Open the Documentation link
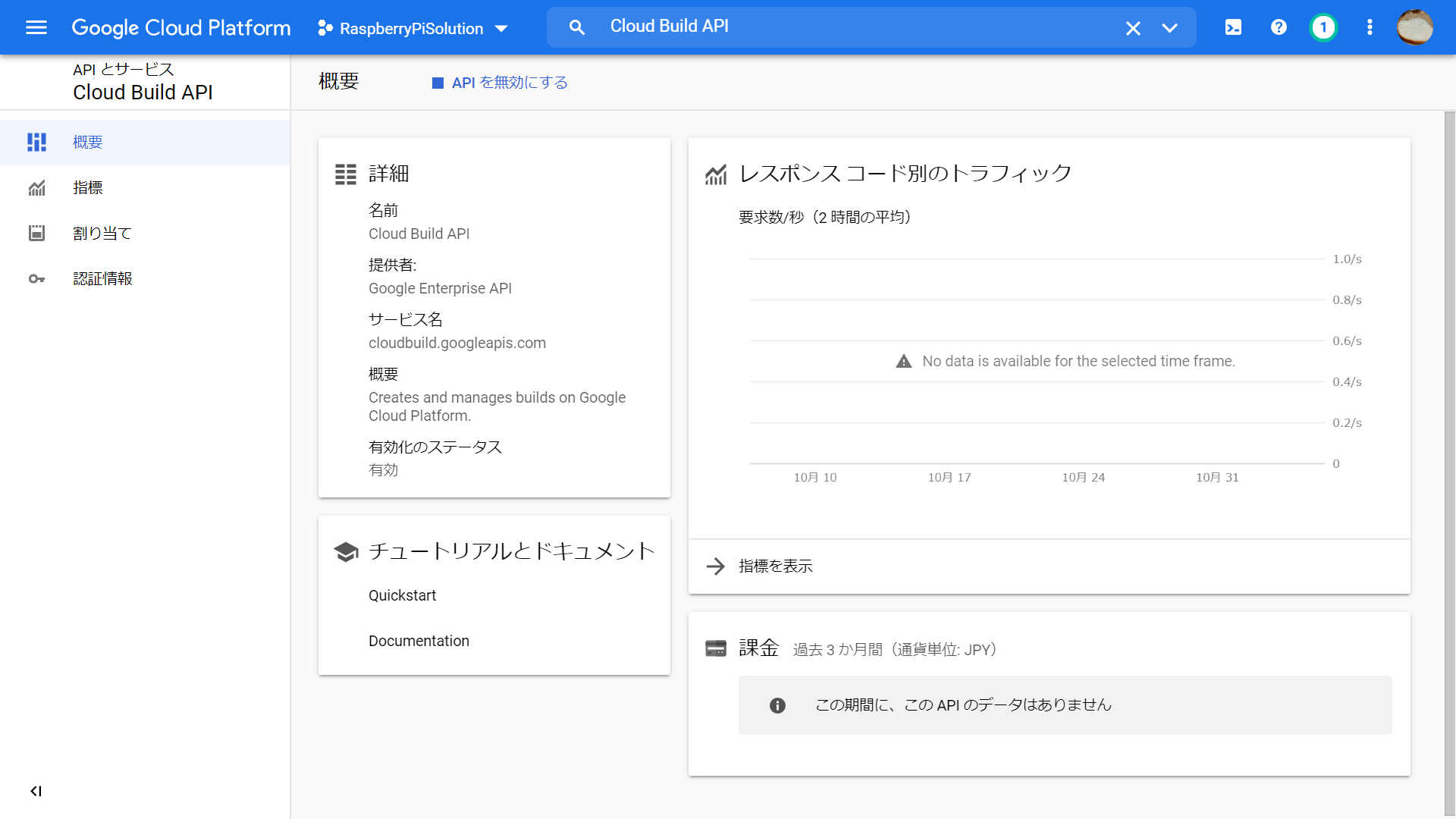The height and width of the screenshot is (819, 1456). click(419, 641)
